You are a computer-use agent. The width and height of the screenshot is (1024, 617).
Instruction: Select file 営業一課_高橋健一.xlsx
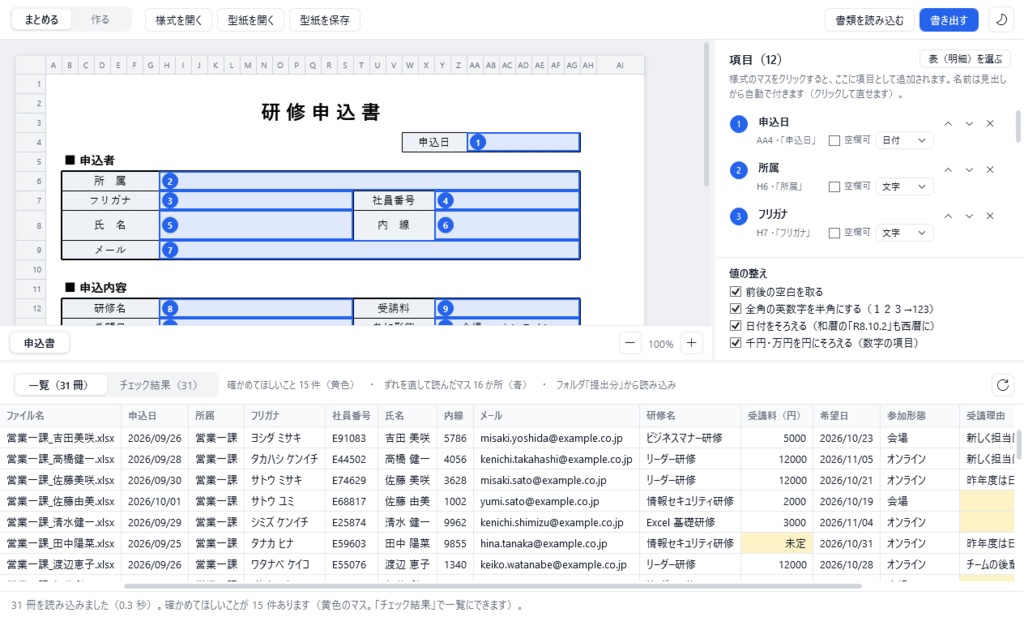click(60, 459)
